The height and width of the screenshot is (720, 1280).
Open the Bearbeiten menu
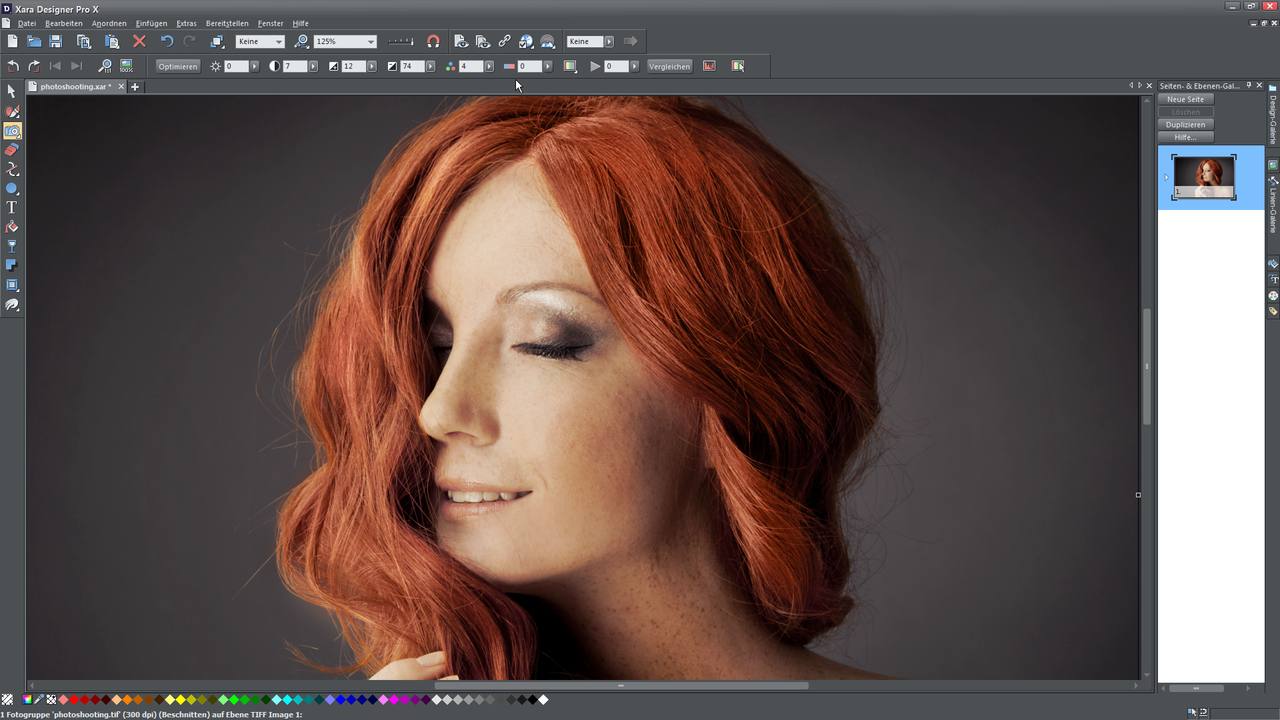(x=64, y=23)
